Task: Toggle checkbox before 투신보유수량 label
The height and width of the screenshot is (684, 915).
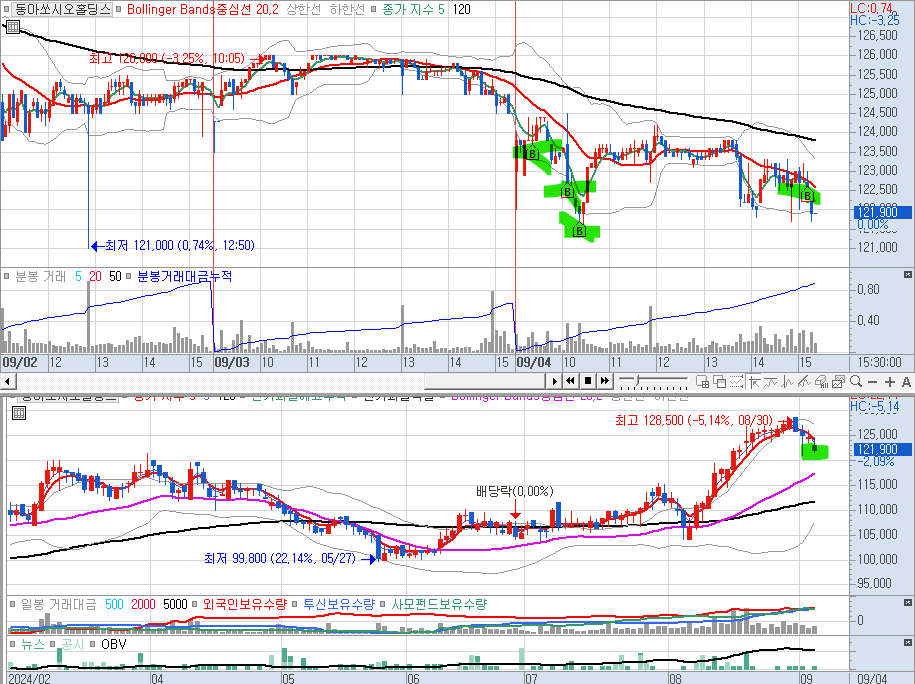Action: (x=296, y=604)
